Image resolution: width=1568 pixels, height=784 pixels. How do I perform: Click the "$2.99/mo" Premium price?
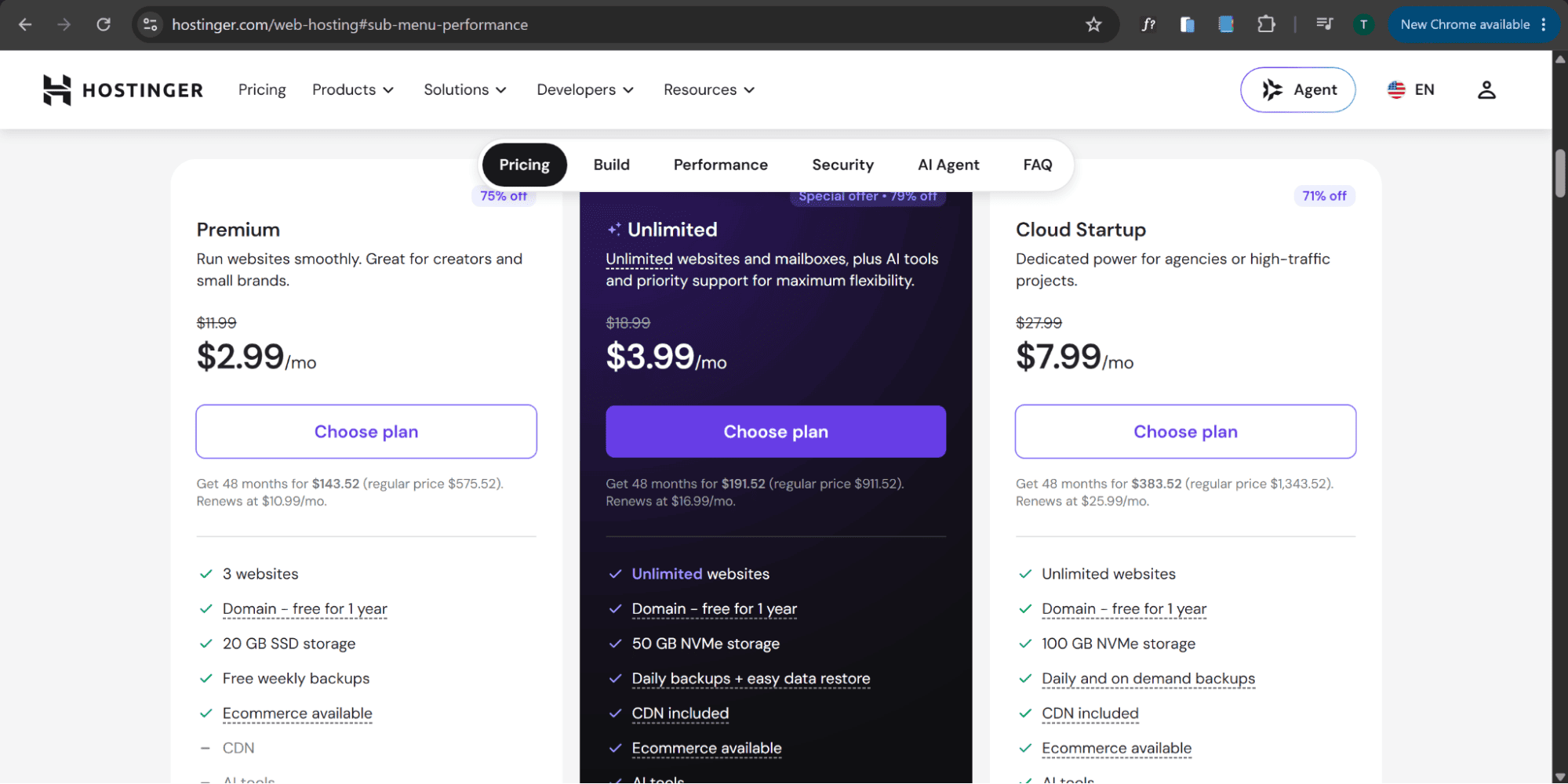coord(256,358)
